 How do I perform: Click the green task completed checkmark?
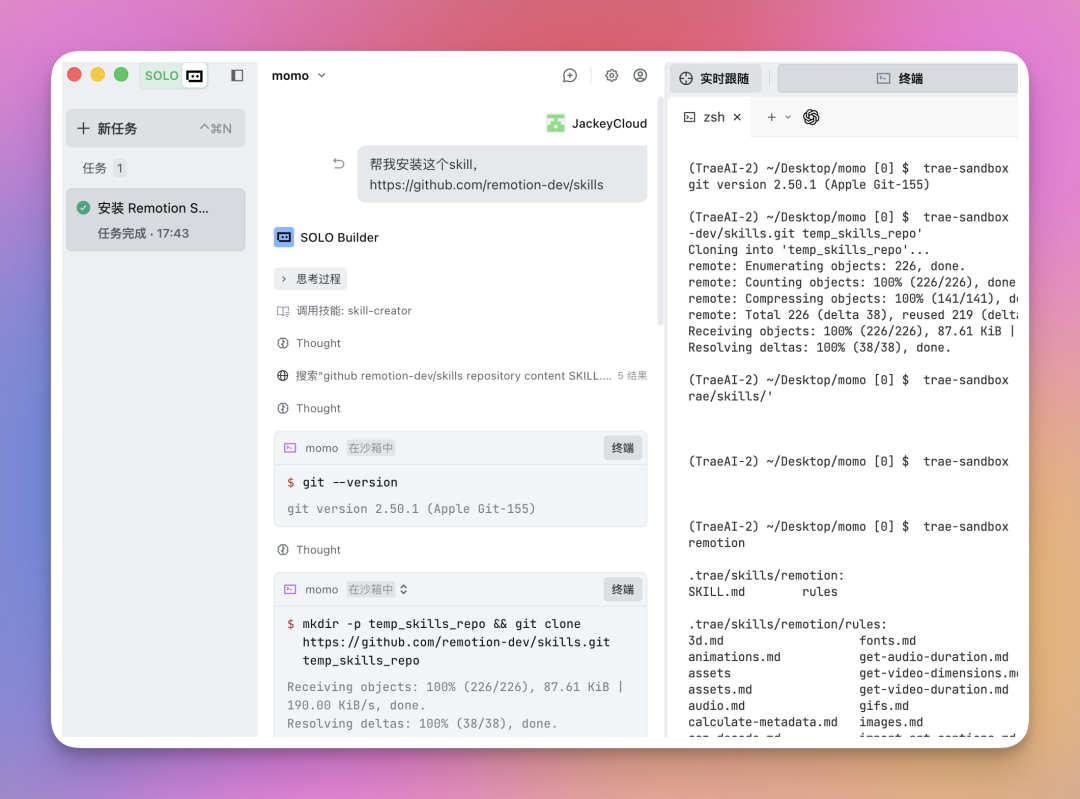pyautogui.click(x=84, y=208)
